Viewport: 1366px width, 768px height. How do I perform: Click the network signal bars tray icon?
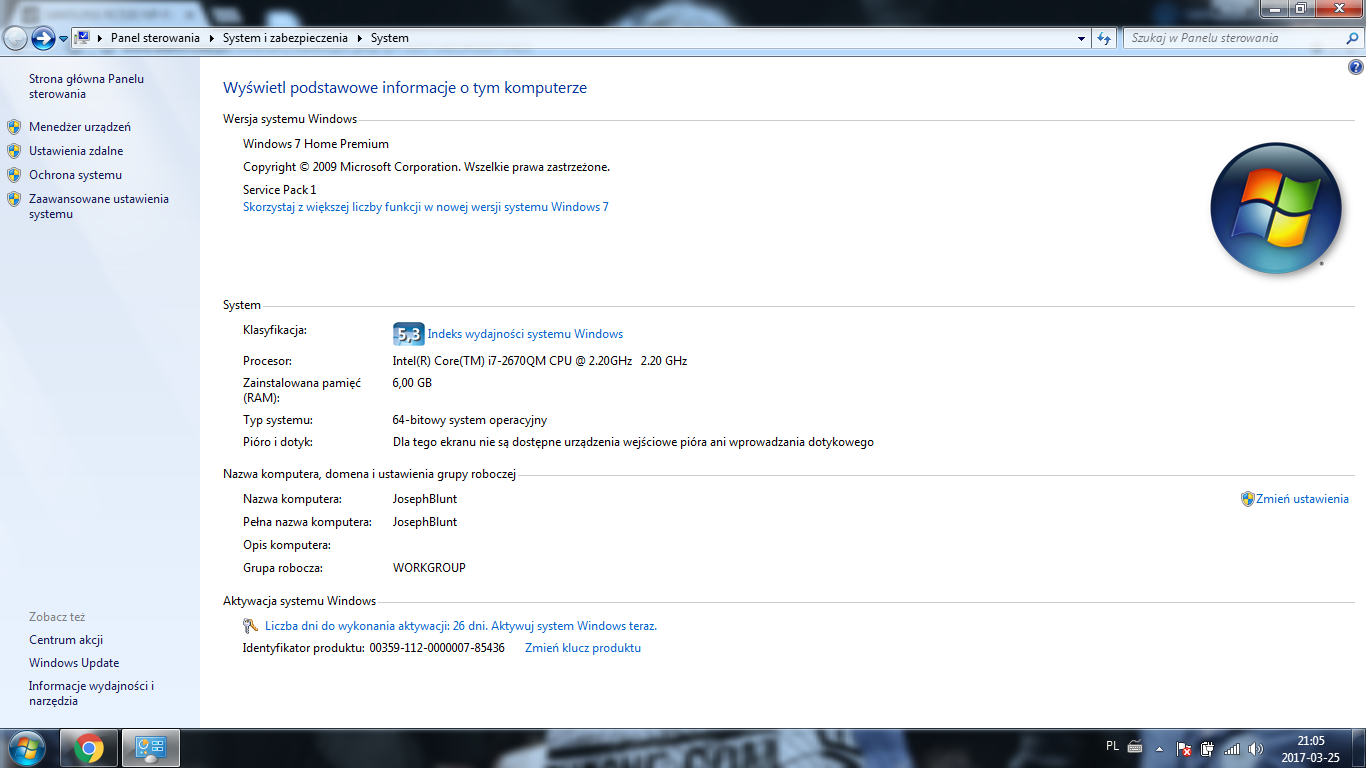[x=1232, y=748]
